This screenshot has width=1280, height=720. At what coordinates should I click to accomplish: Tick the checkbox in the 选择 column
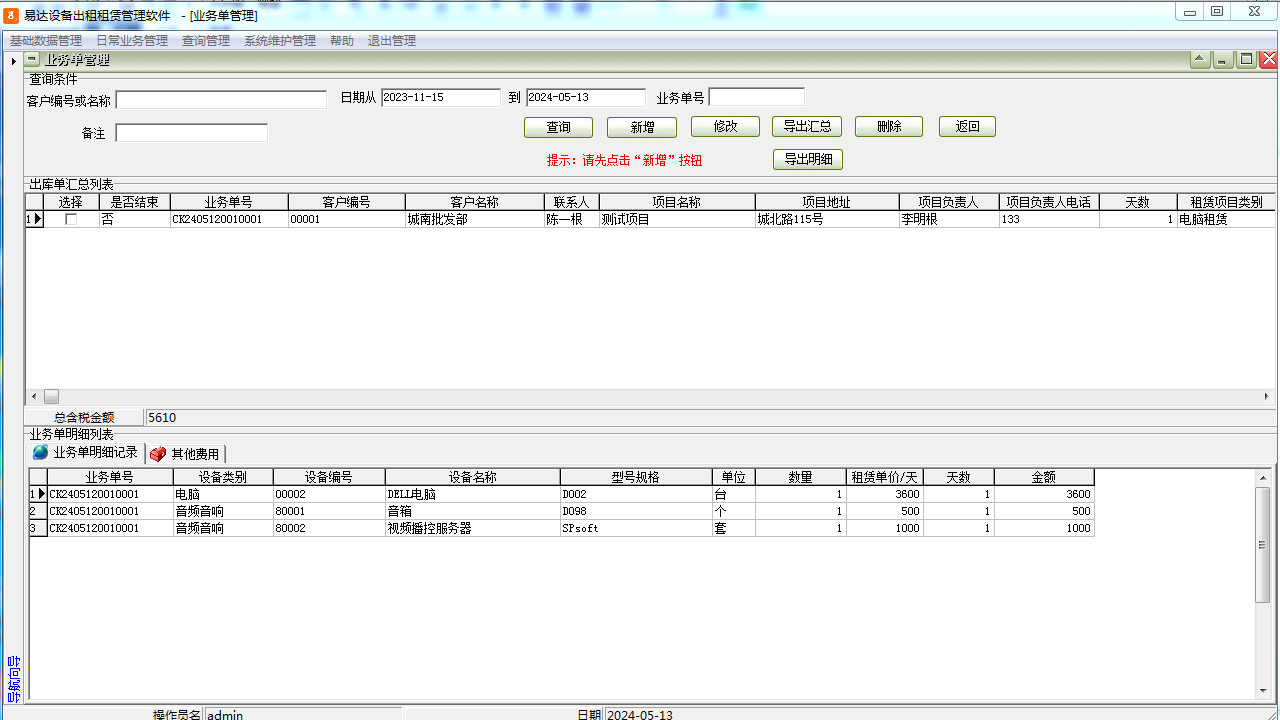[71, 219]
